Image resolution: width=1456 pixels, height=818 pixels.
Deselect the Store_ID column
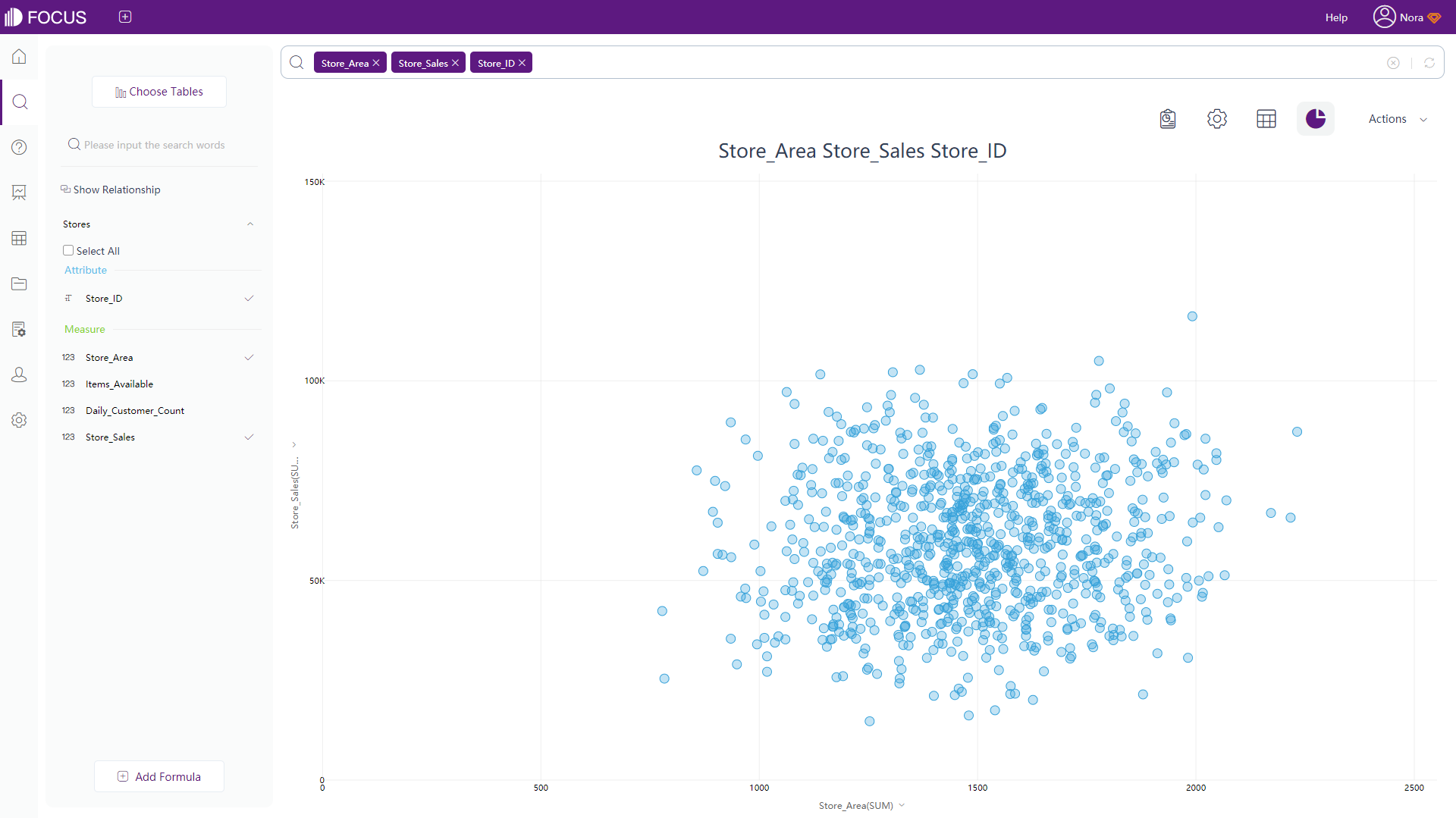pos(159,299)
